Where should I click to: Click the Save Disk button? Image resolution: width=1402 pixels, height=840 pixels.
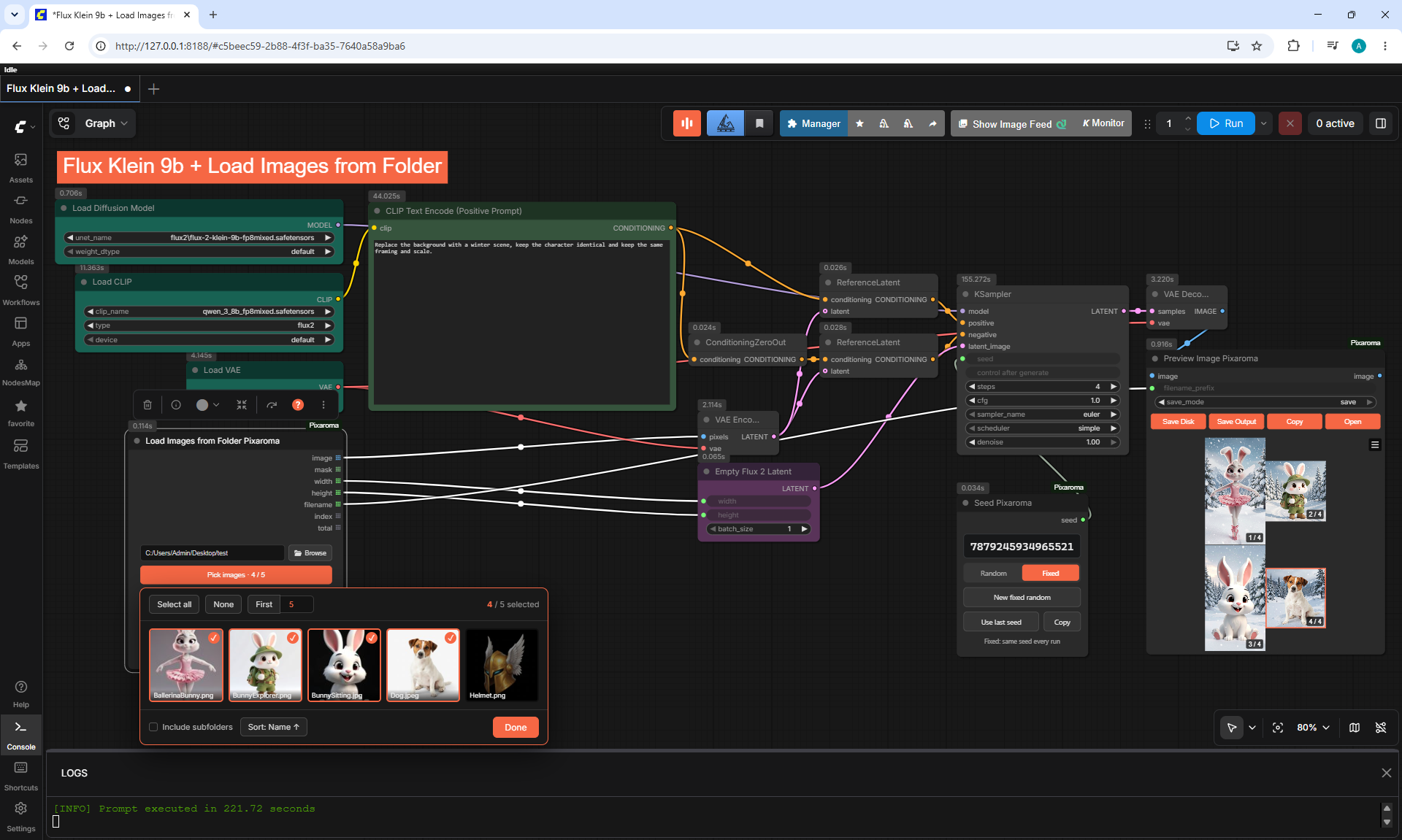point(1178,422)
